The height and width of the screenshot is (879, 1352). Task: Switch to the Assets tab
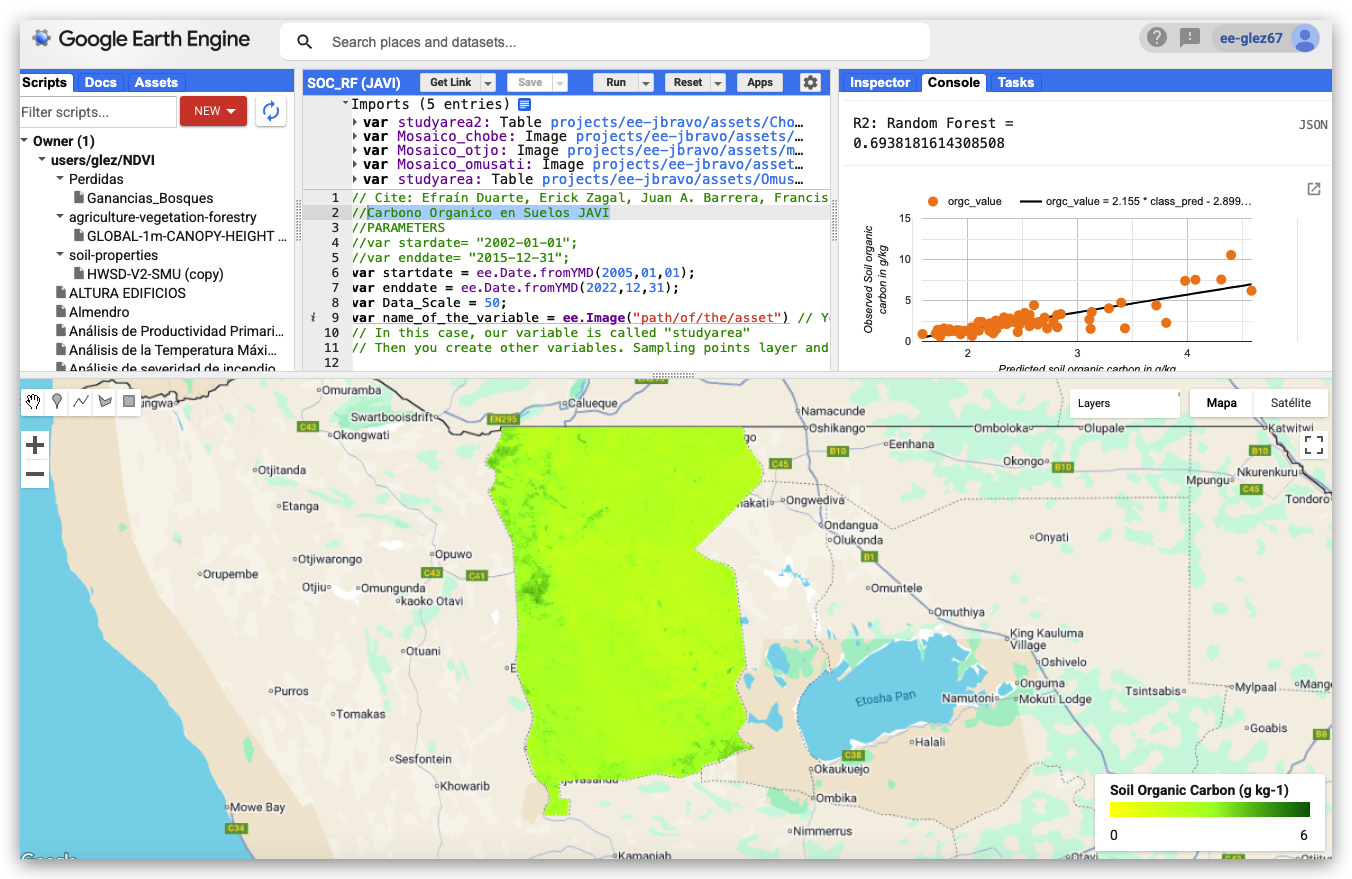pos(156,83)
